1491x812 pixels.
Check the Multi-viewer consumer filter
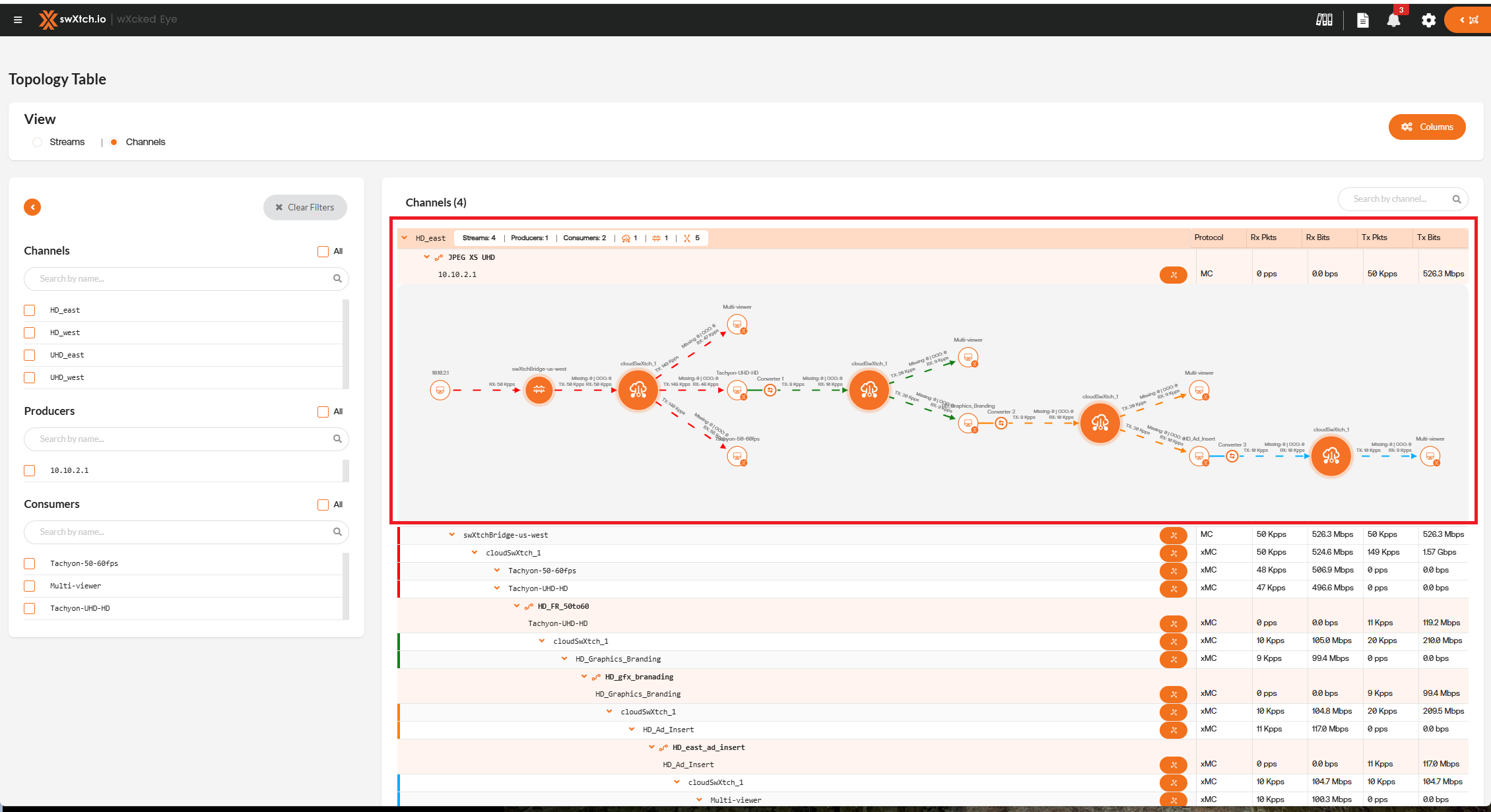pyautogui.click(x=30, y=586)
